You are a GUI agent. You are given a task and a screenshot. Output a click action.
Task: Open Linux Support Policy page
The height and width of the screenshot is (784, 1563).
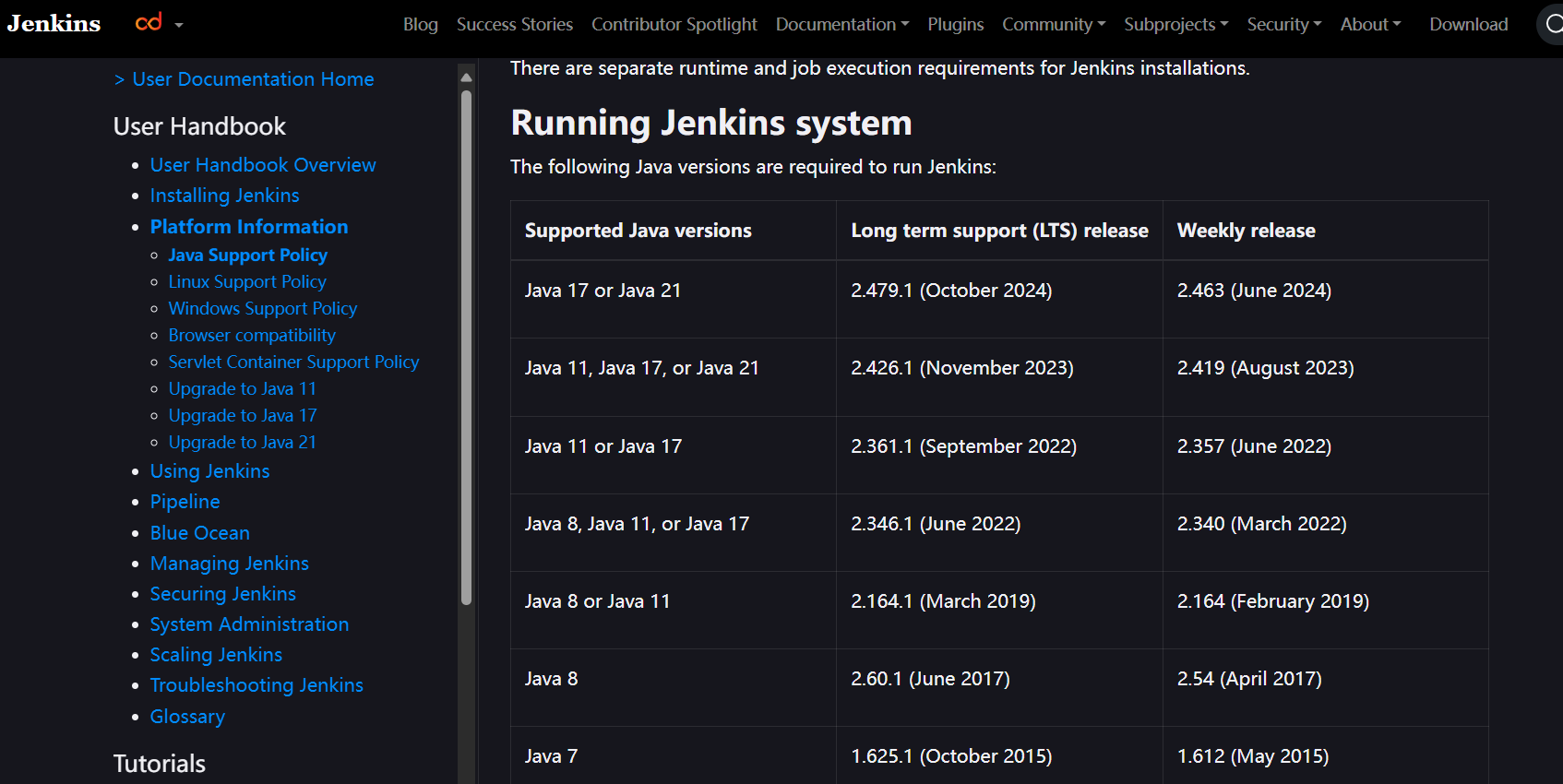click(247, 282)
